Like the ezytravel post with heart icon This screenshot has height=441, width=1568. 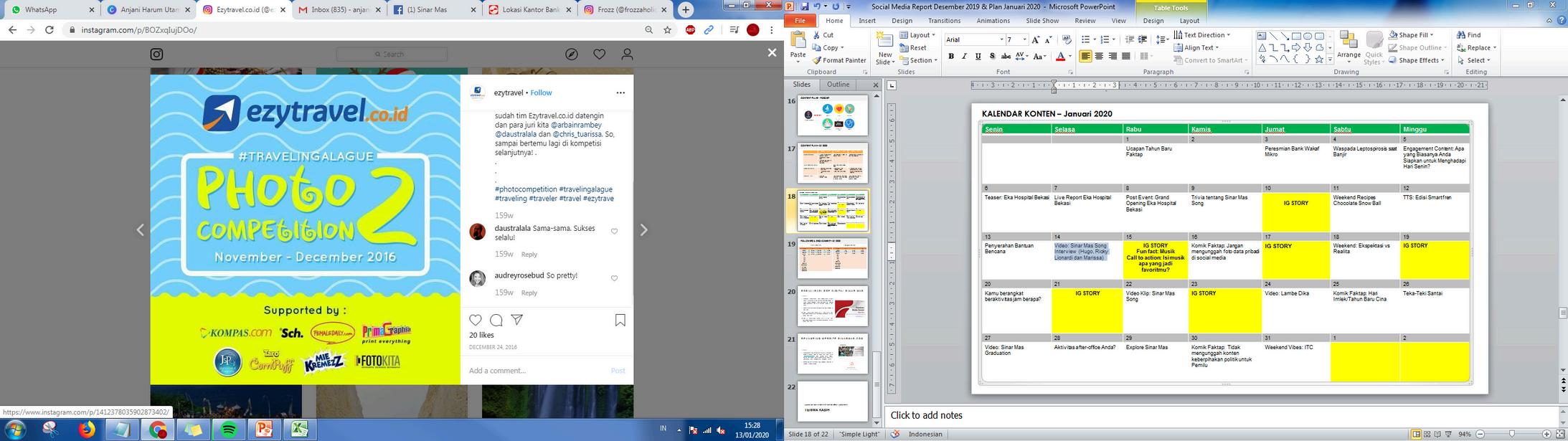476,320
